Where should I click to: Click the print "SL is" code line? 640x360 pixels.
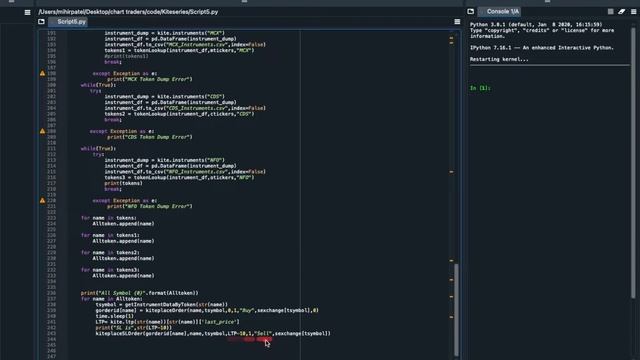point(133,327)
